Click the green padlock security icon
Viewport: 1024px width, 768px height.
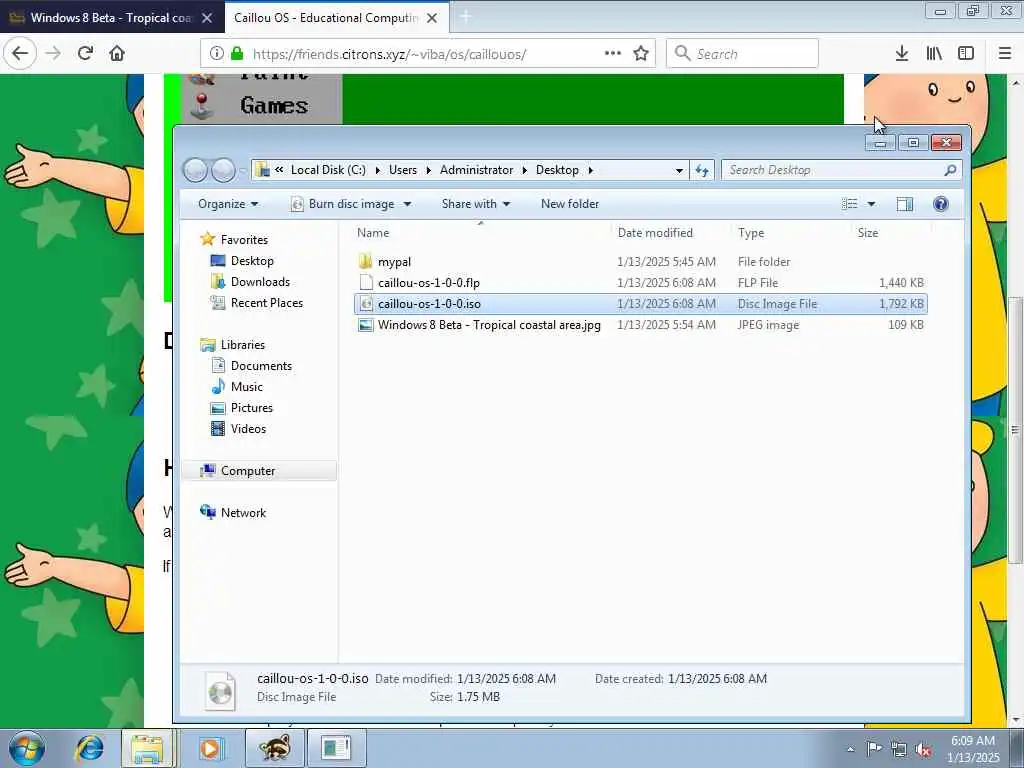(237, 54)
